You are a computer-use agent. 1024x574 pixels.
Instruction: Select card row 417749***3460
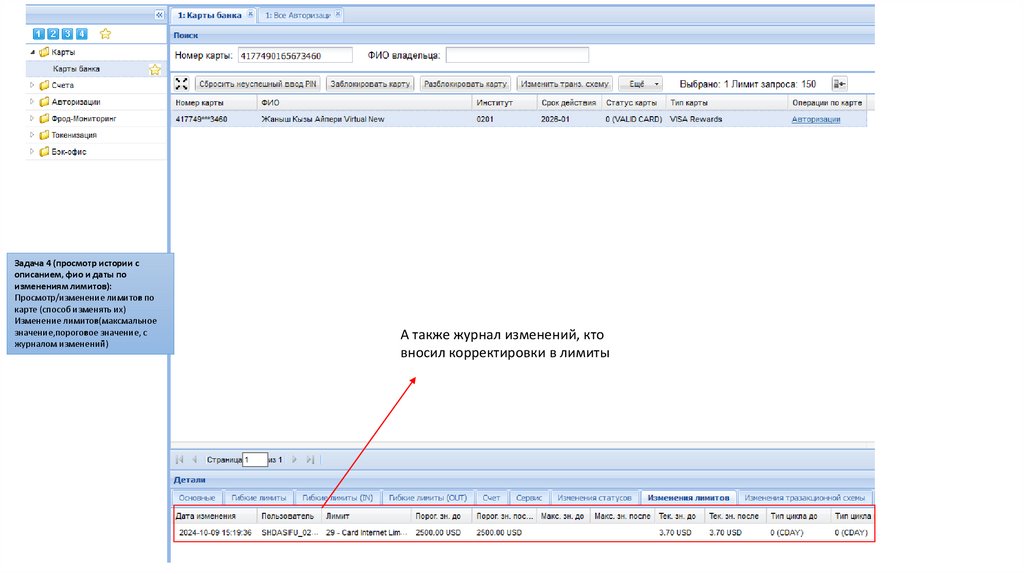[x=519, y=120]
